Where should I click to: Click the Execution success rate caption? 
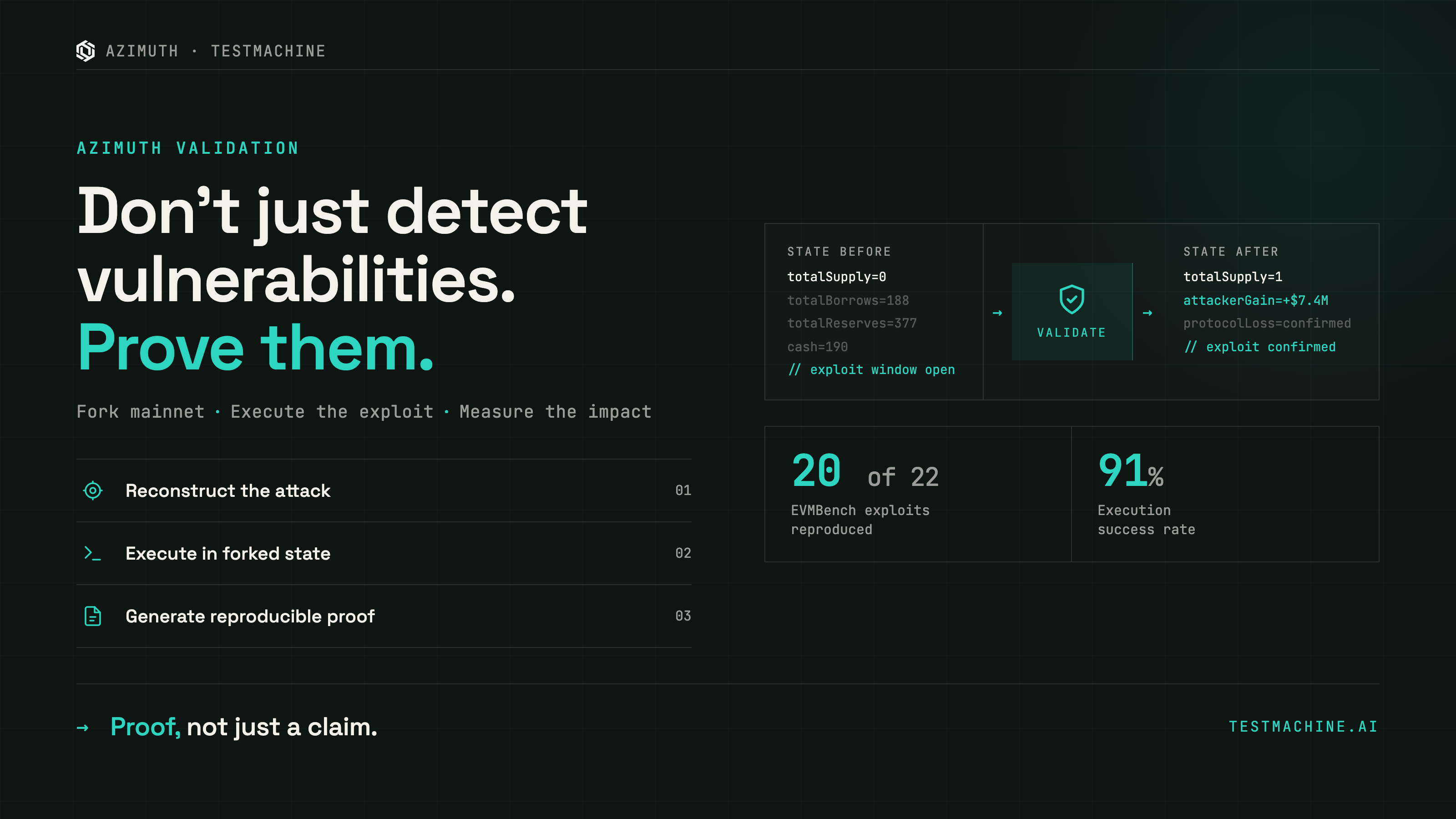pos(1146,520)
